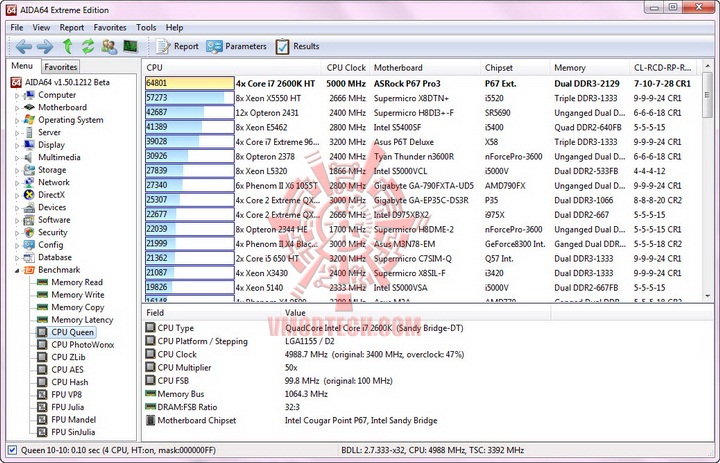
Task: Open the File menu
Action: [17, 28]
